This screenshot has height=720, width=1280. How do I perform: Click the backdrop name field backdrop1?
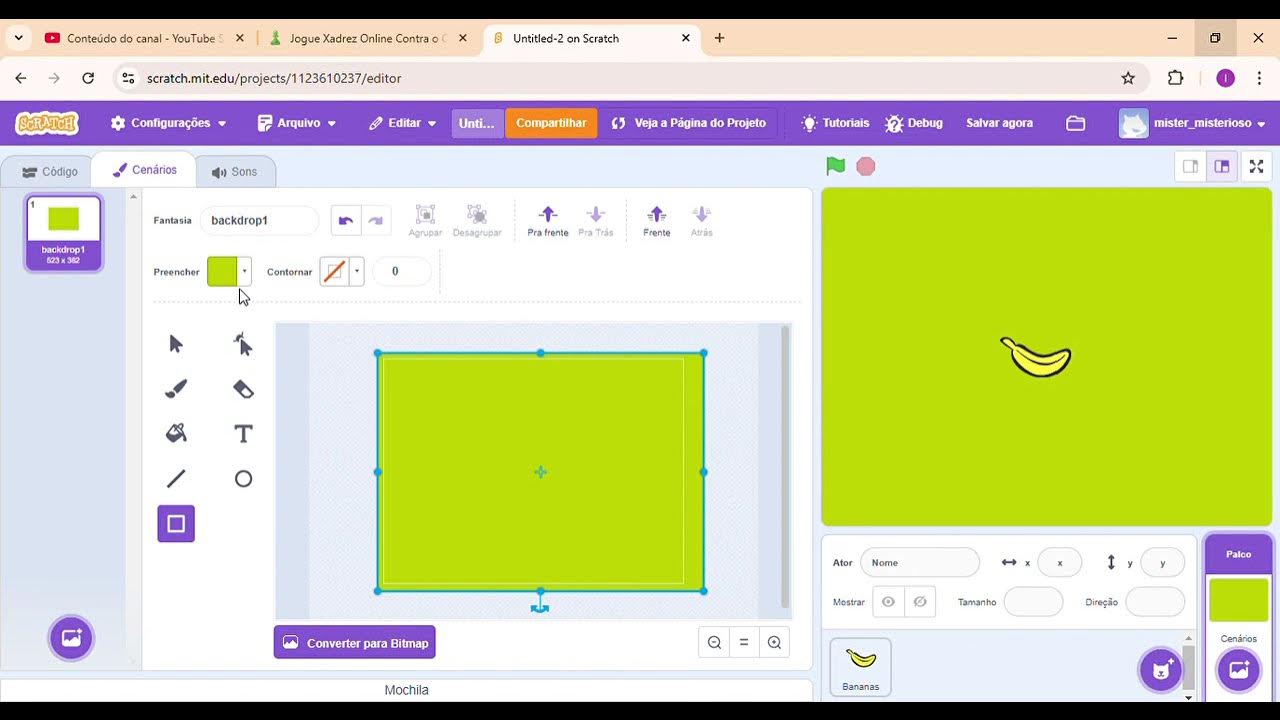(x=259, y=220)
